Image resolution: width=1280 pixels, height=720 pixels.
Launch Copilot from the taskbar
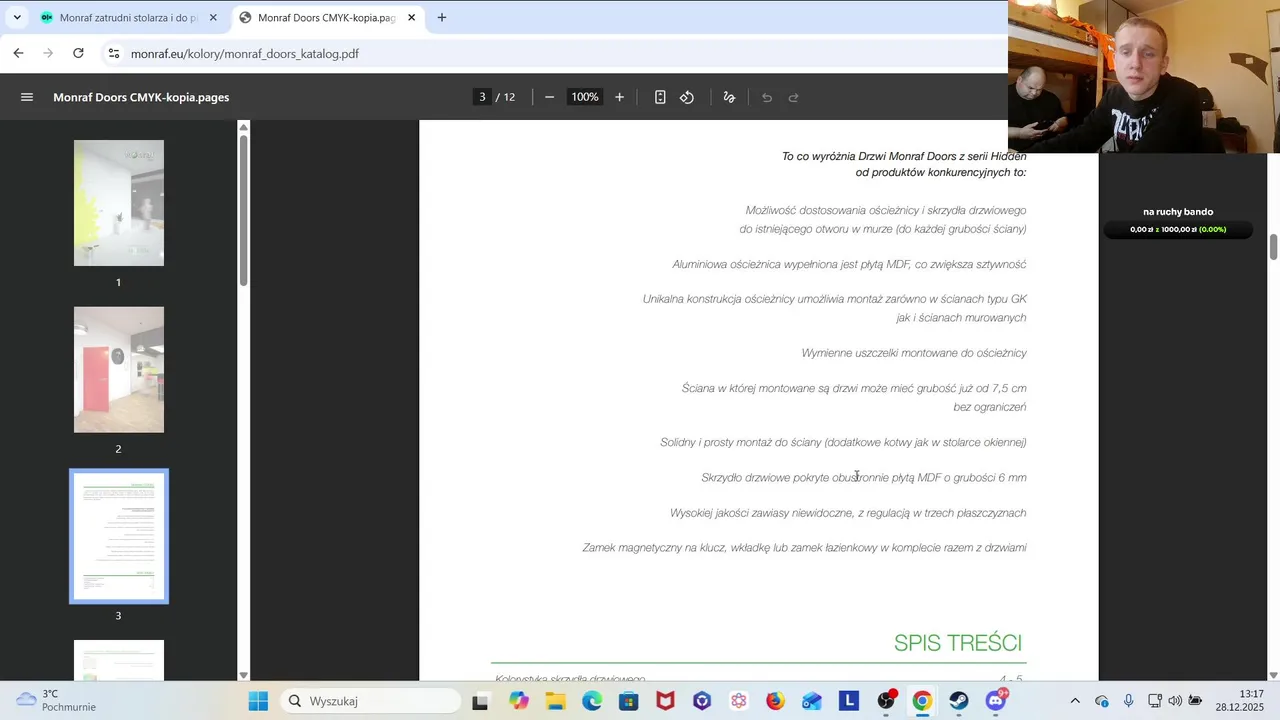click(518, 701)
